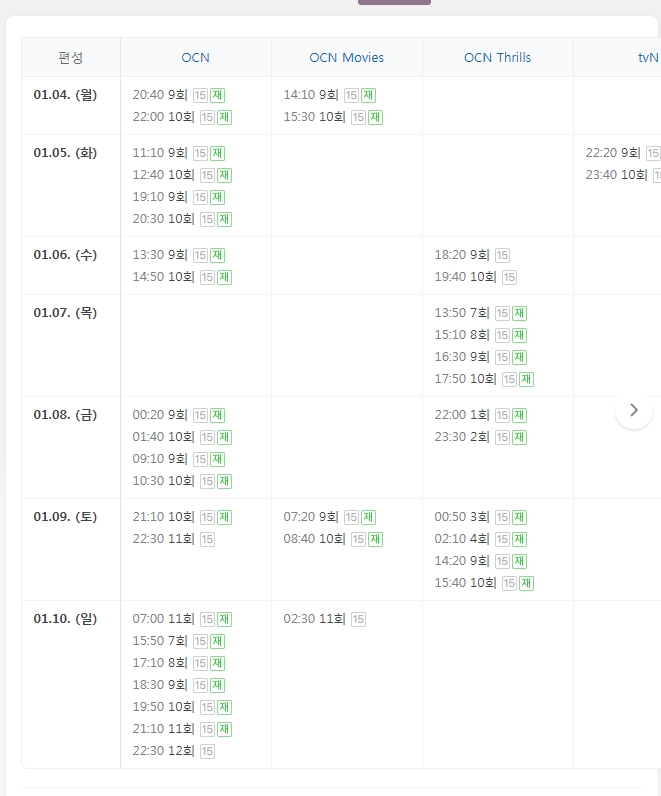661x796 pixels.
Task: Select the 01.07. (목) date row
Action: click(x=65, y=313)
